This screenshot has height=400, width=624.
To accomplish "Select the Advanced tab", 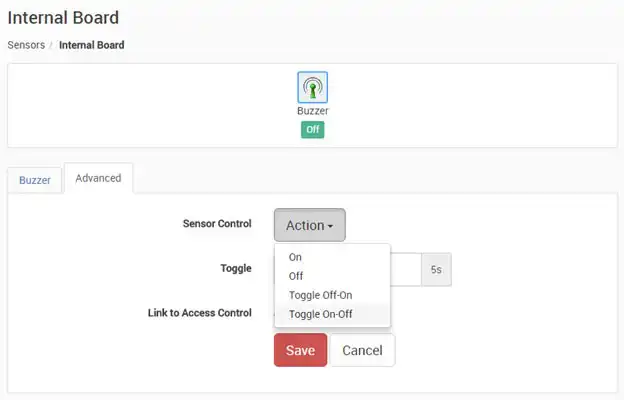I will click(98, 178).
